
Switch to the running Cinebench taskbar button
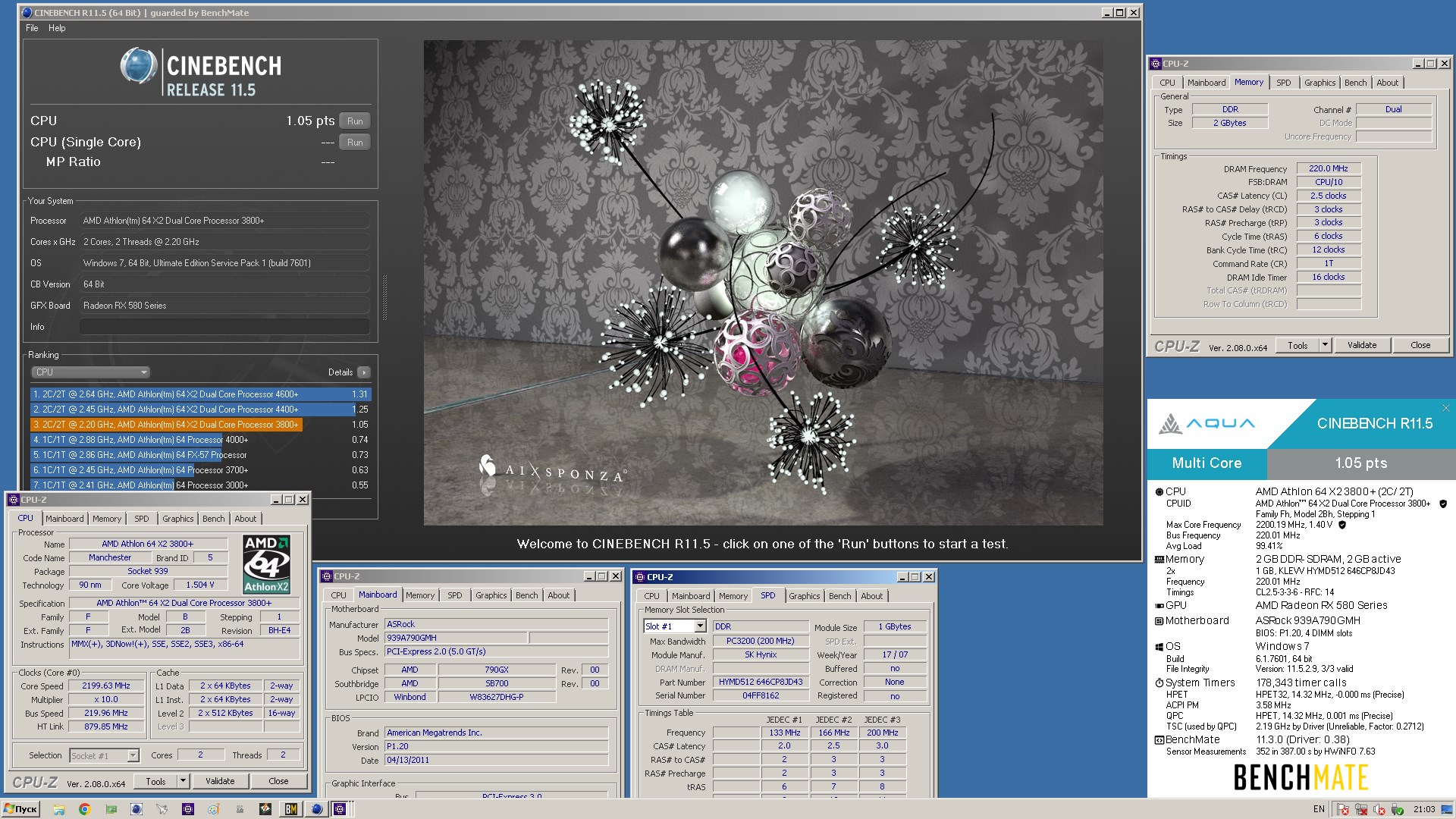(316, 809)
